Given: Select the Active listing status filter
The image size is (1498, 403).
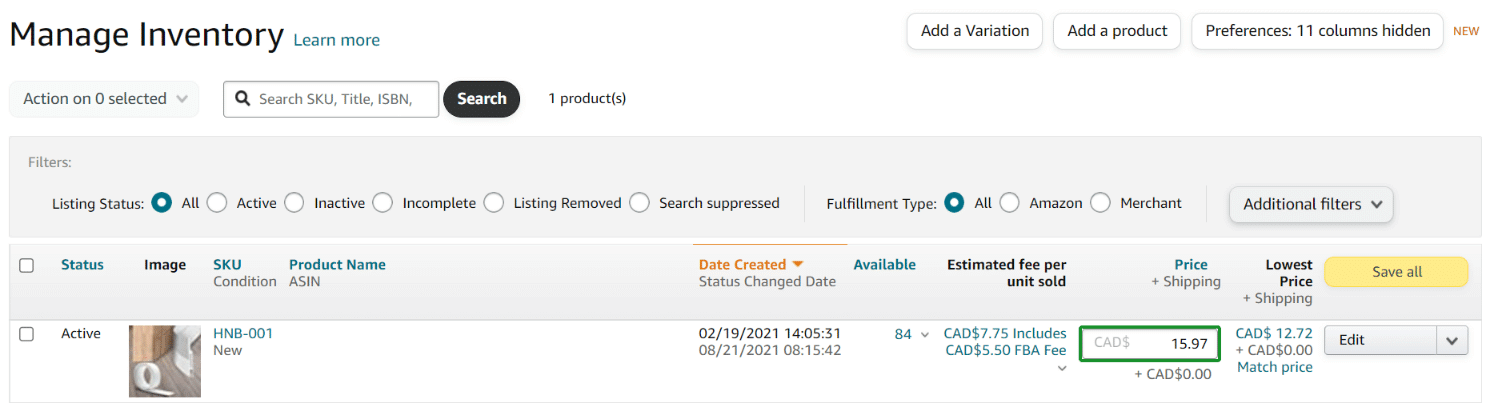Looking at the screenshot, I should click(x=217, y=203).
